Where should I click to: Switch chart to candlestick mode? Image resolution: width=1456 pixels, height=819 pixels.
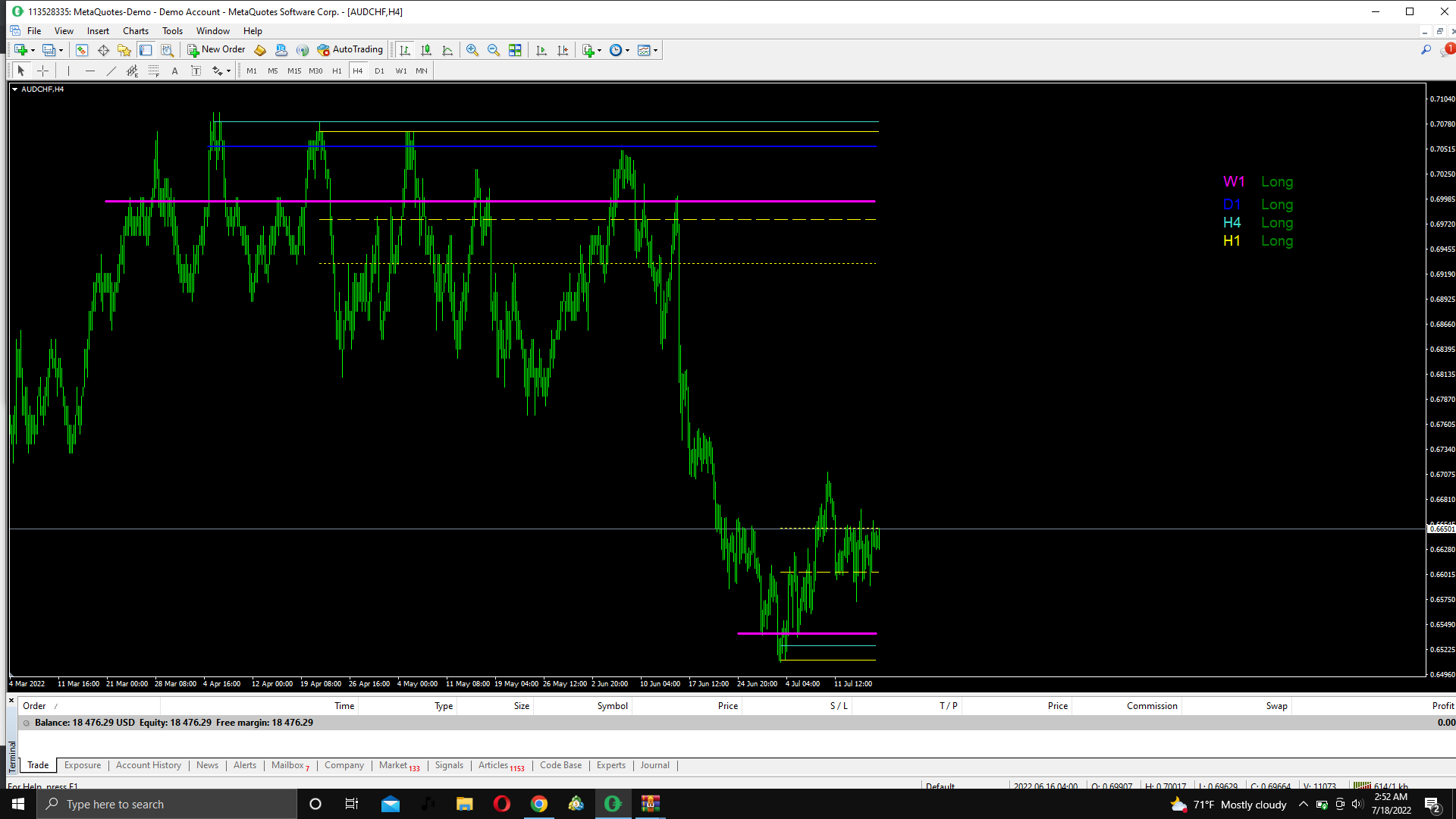click(x=426, y=50)
